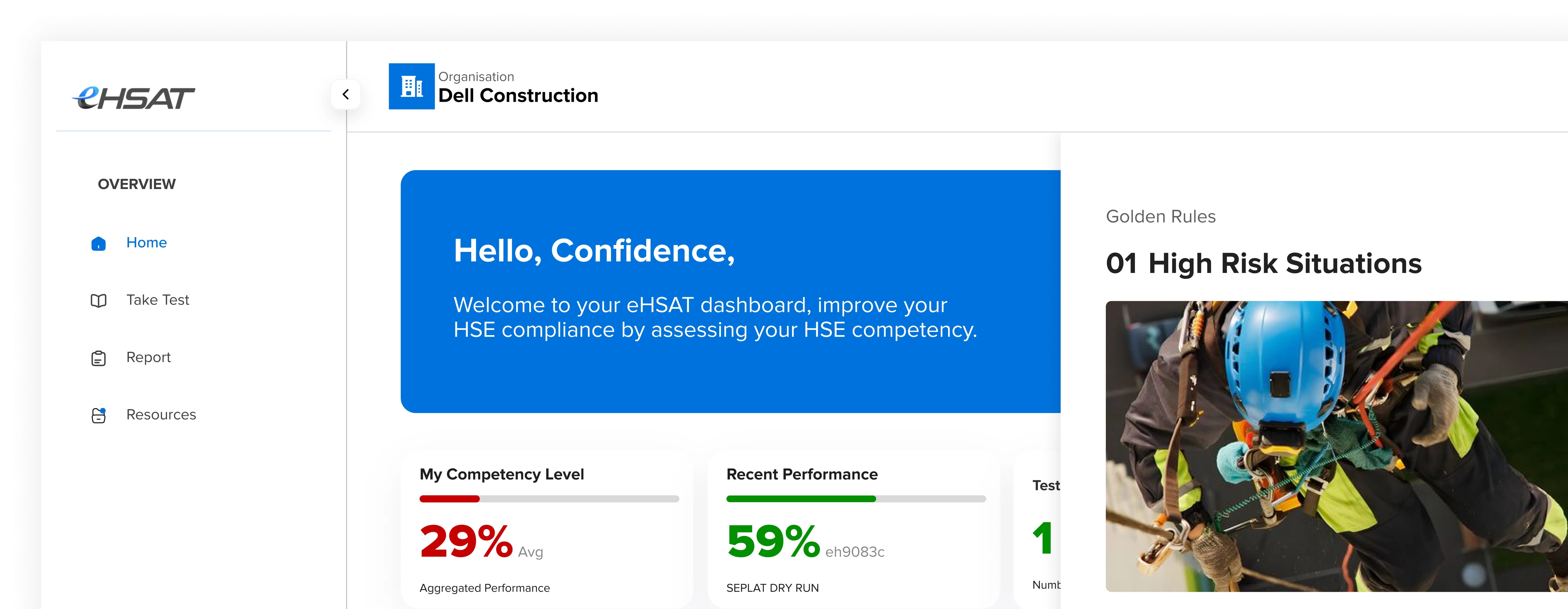Click the 01 High Risk Situations title

pyautogui.click(x=1264, y=264)
